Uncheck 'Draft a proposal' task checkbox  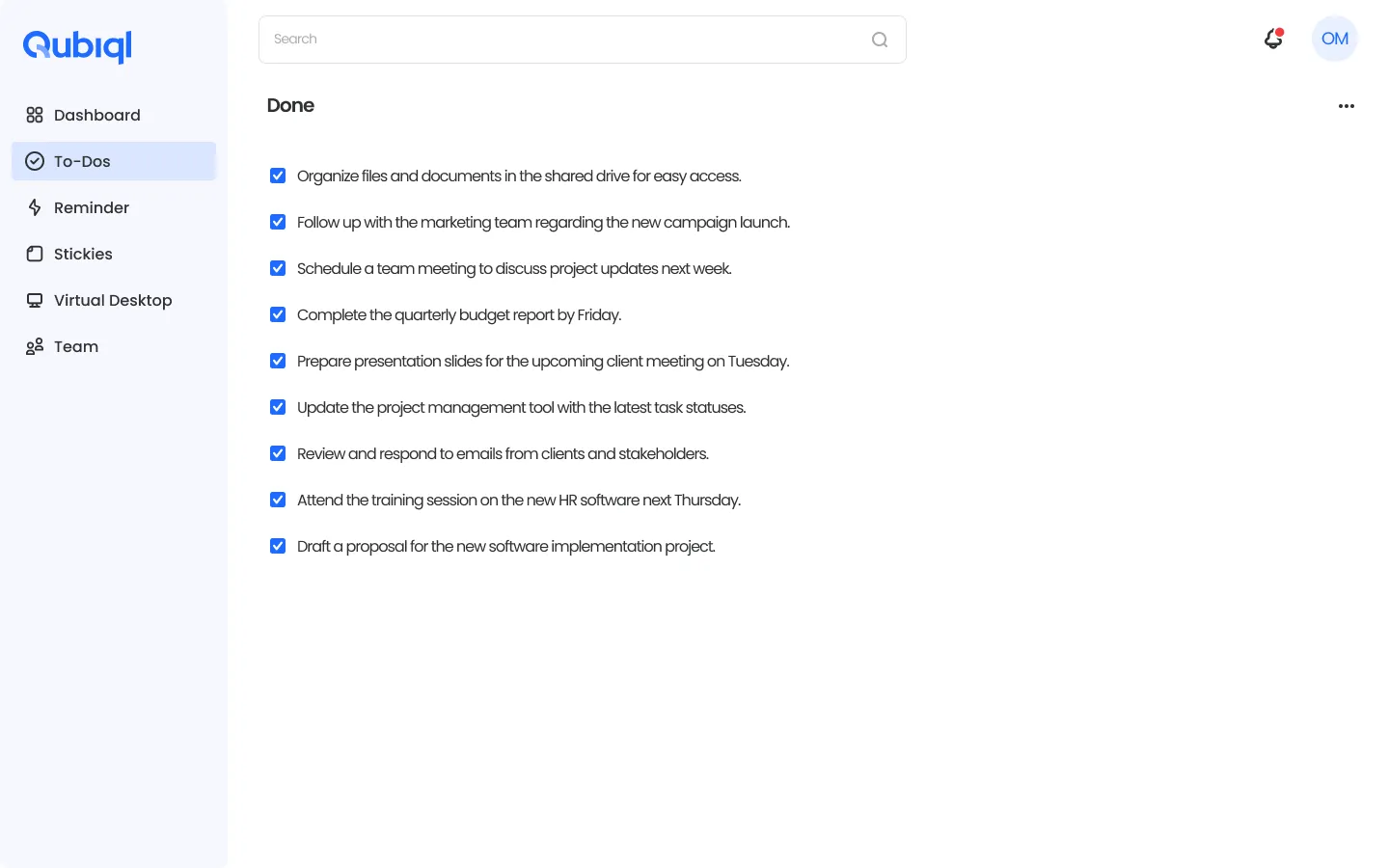click(x=278, y=546)
